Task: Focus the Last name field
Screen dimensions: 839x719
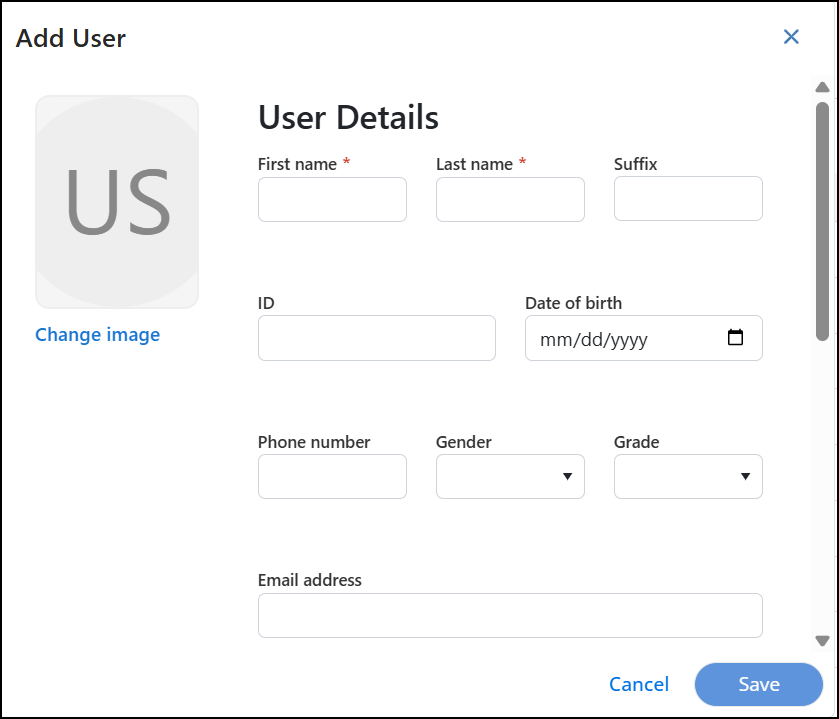Action: (510, 200)
